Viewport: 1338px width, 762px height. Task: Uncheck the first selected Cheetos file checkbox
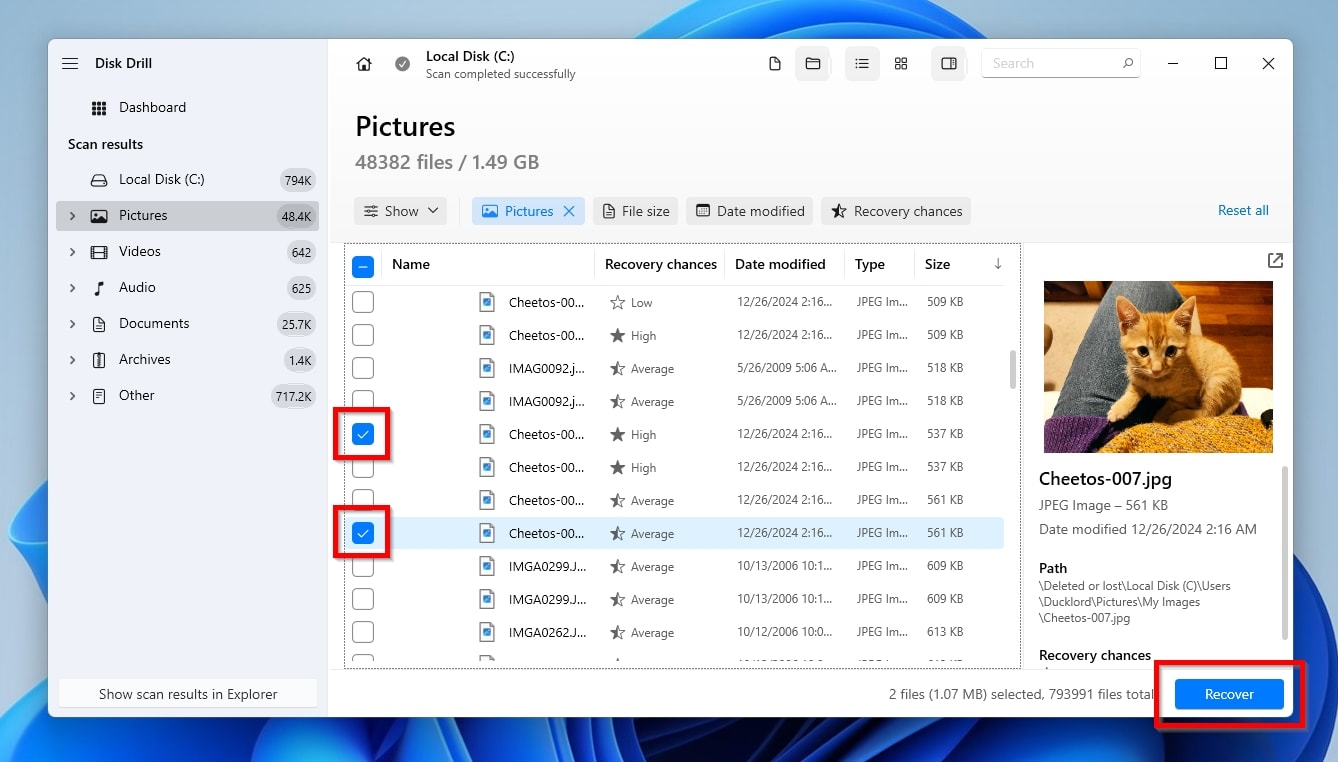(x=363, y=434)
